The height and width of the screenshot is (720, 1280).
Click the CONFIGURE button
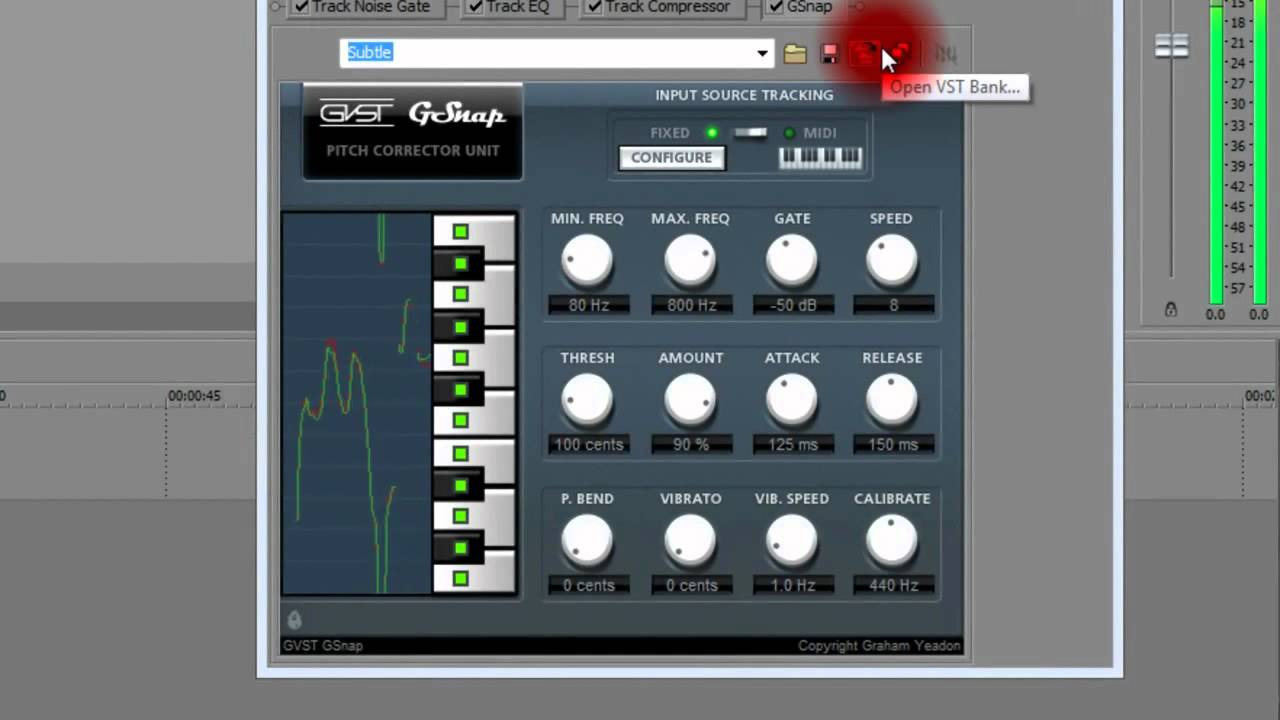[671, 158]
